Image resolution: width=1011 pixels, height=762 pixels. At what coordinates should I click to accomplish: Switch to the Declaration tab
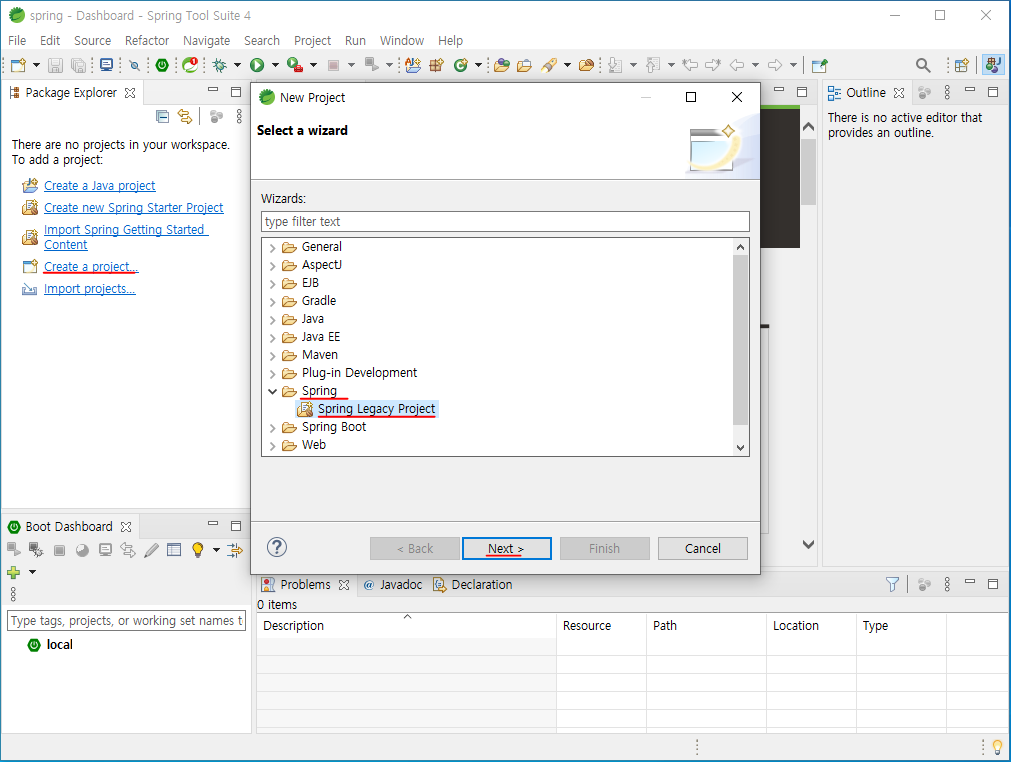[x=473, y=585]
